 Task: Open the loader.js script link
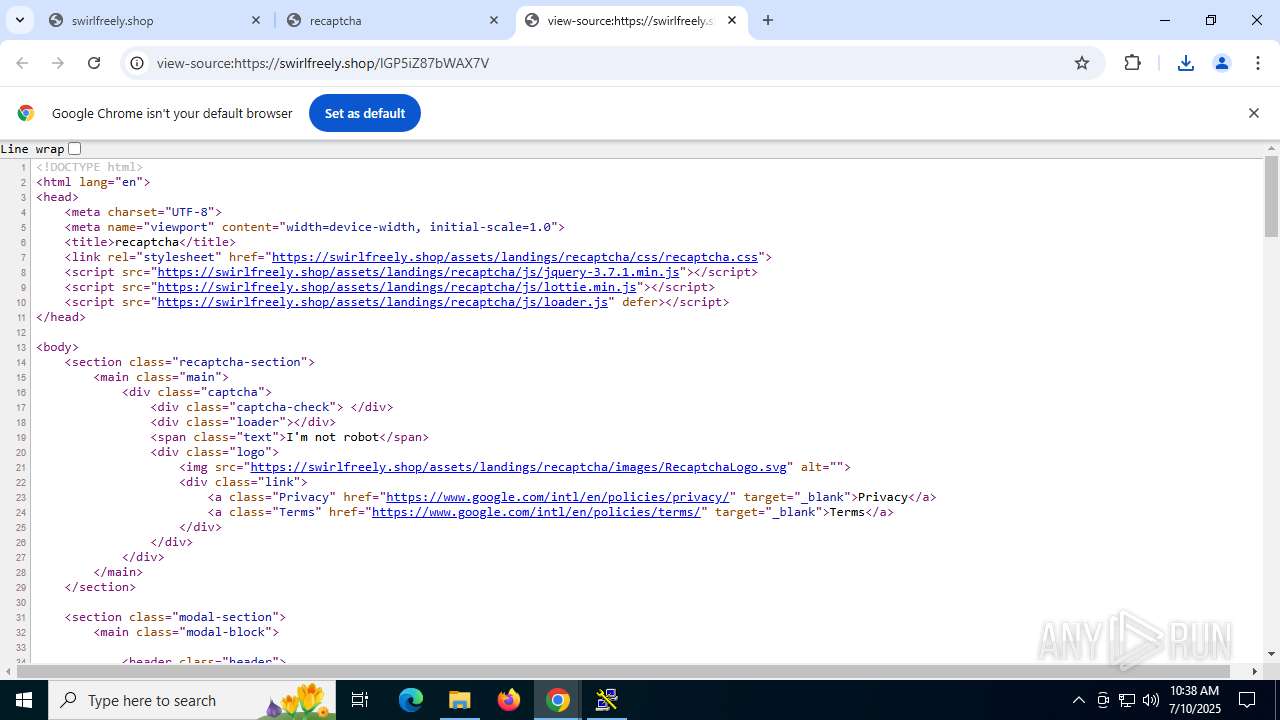383,302
